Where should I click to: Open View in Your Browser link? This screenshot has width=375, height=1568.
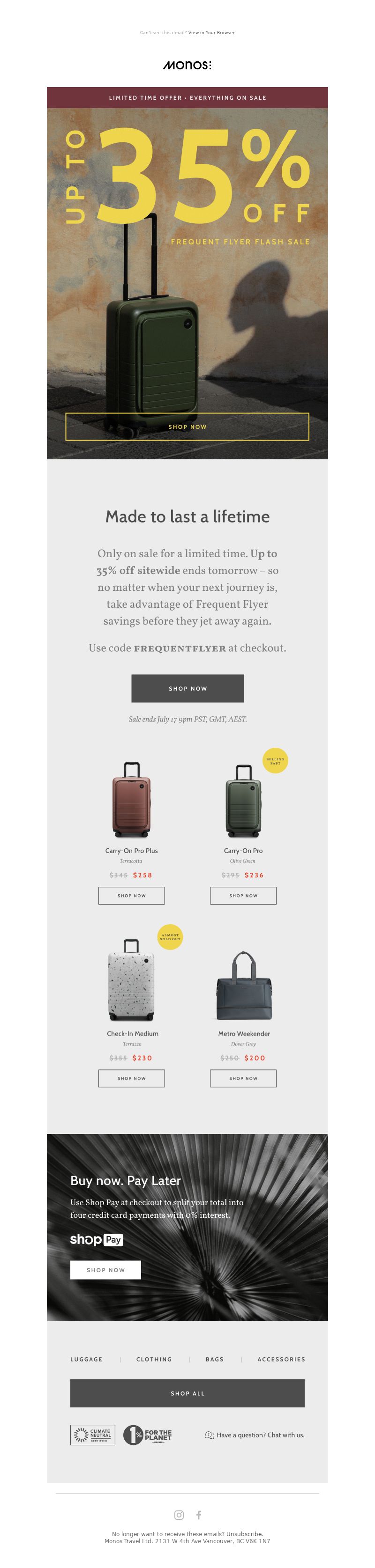coord(211,33)
